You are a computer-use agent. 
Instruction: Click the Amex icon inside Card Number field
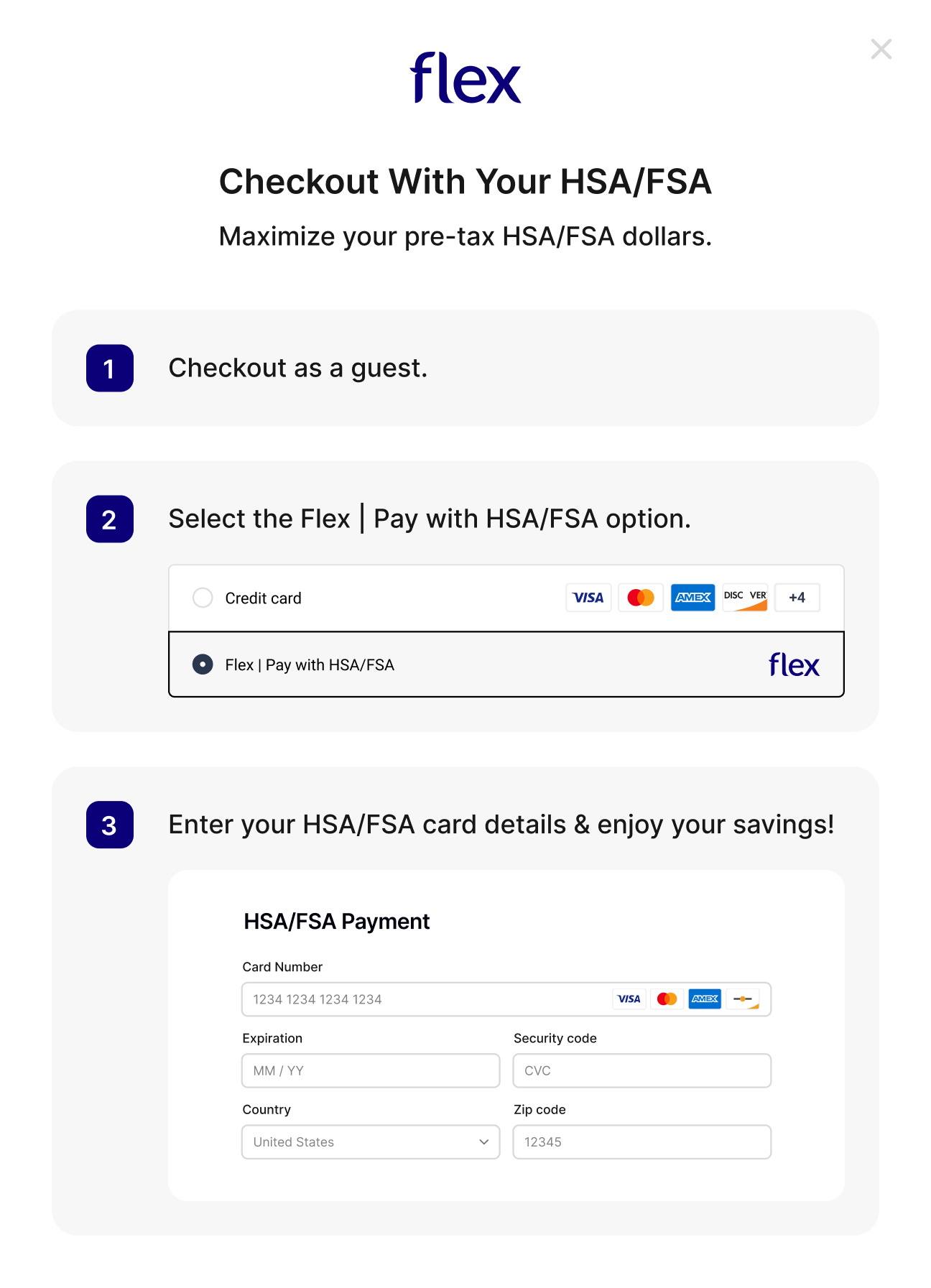[x=705, y=999]
